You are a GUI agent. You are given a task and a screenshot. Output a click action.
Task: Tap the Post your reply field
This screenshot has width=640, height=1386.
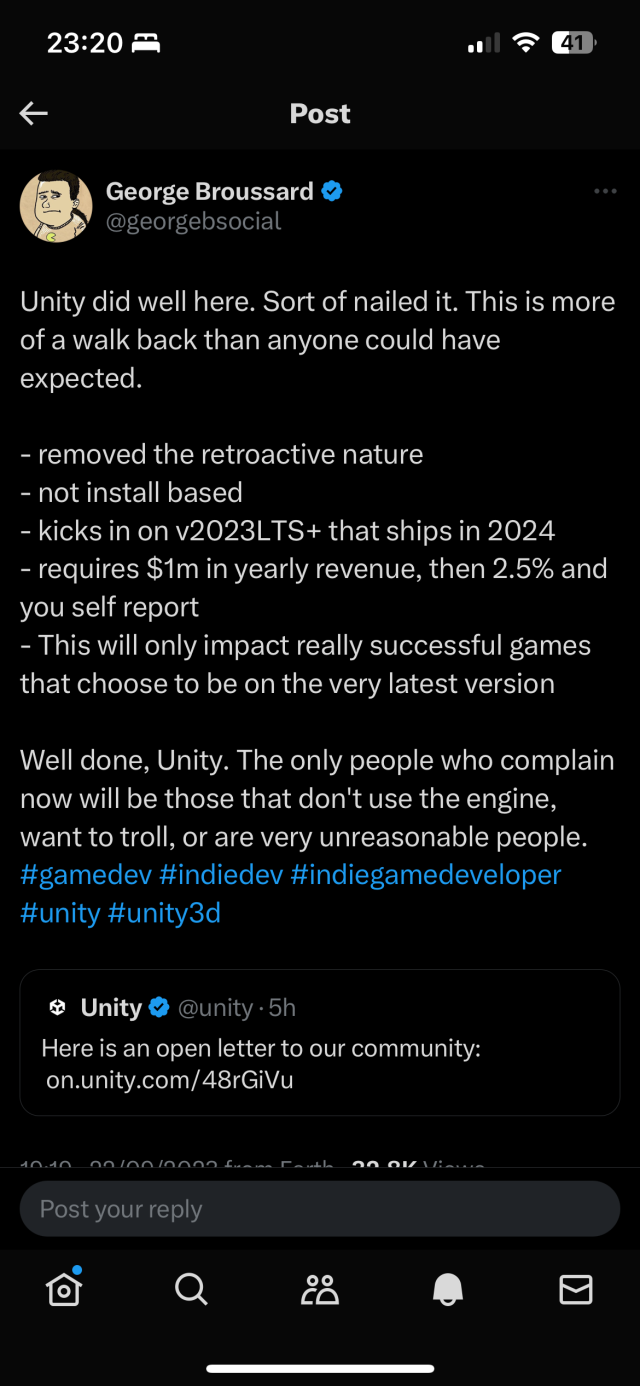click(320, 1209)
